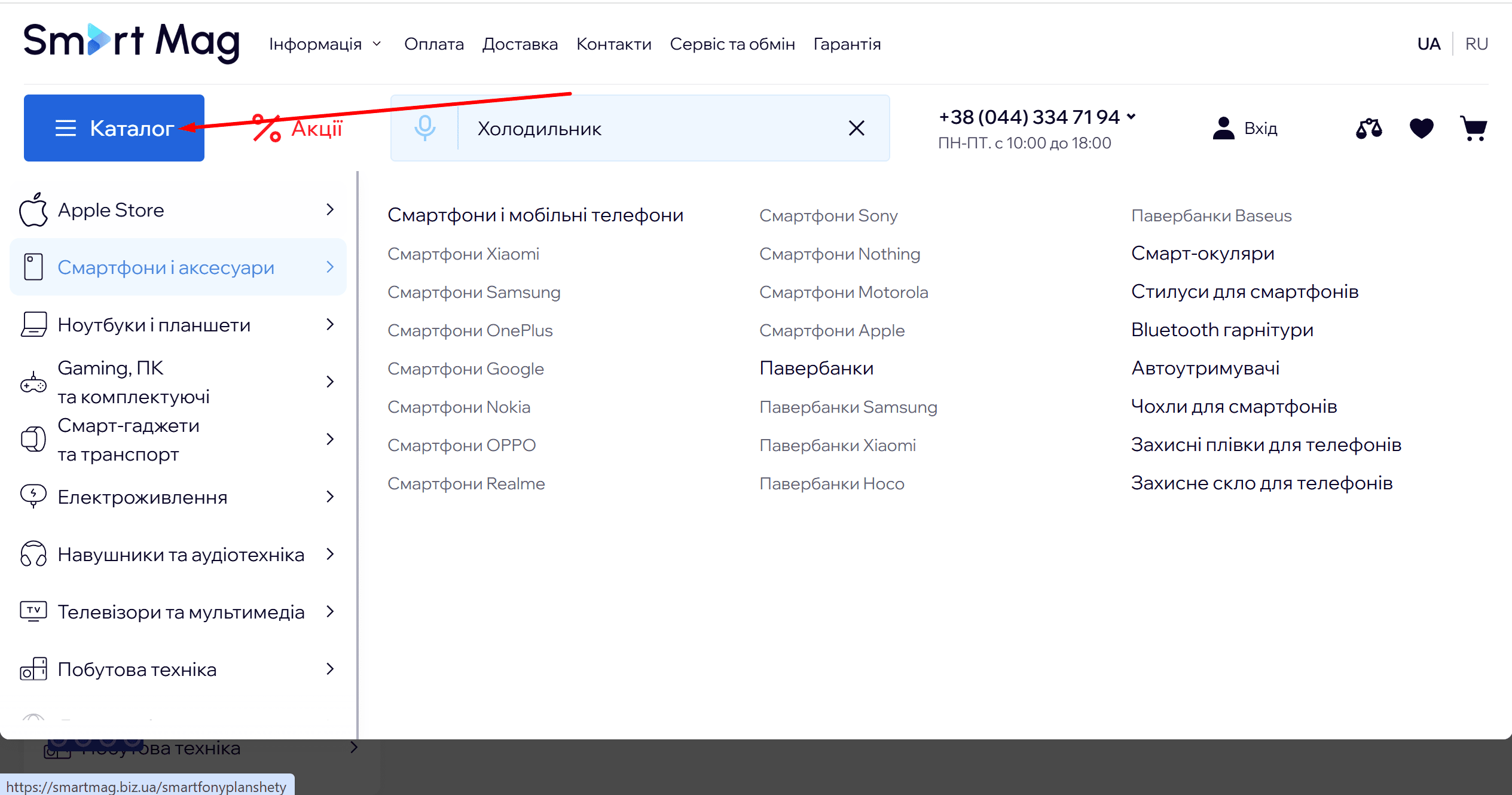
Task: Open Автоутримувачі link
Action: 1205,368
